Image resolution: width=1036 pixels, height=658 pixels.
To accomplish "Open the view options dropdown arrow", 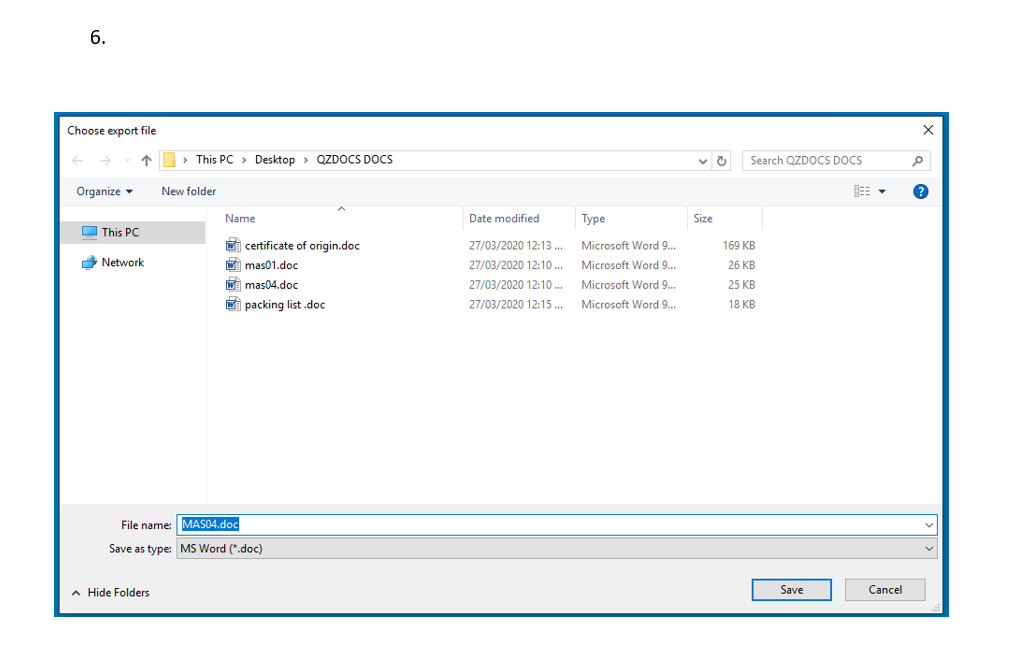I will coord(882,192).
